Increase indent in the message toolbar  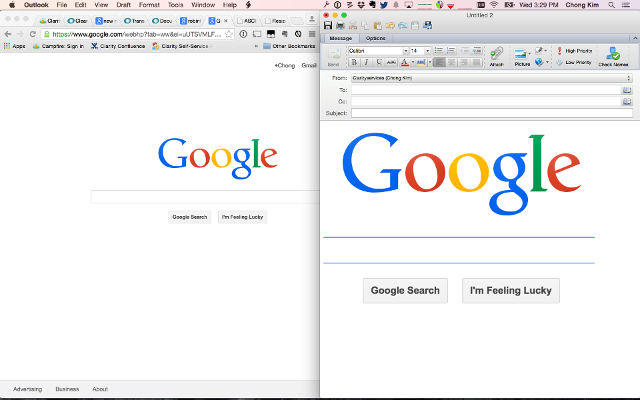(476, 51)
